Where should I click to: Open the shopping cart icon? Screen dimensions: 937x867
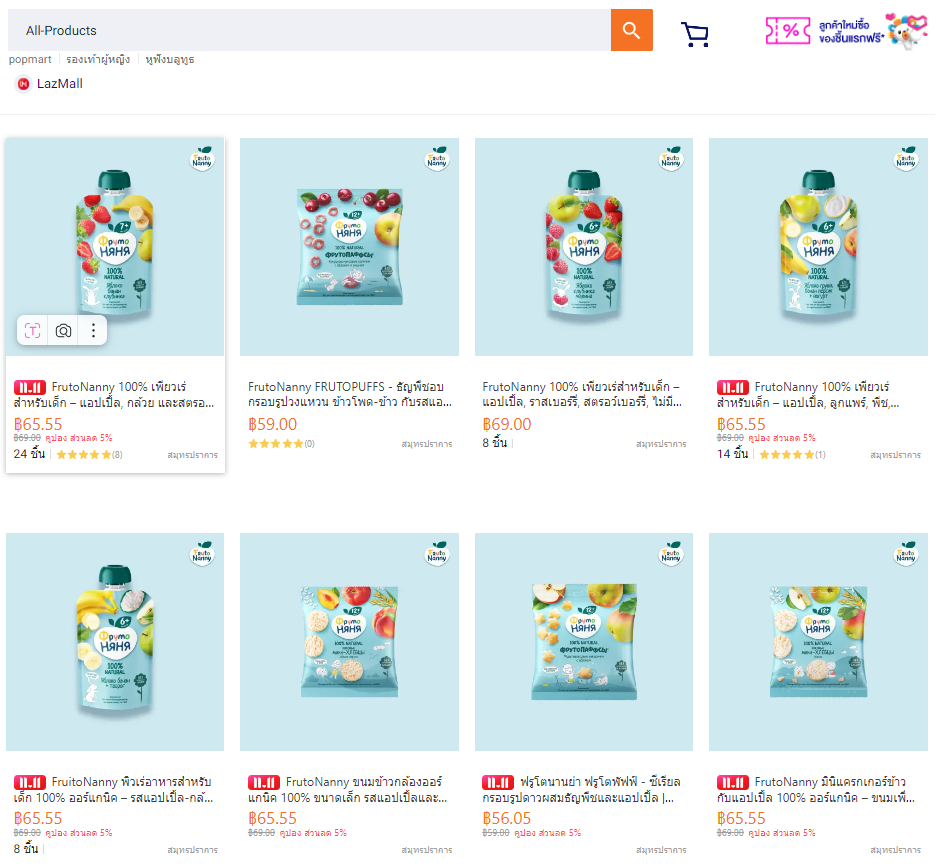click(695, 35)
